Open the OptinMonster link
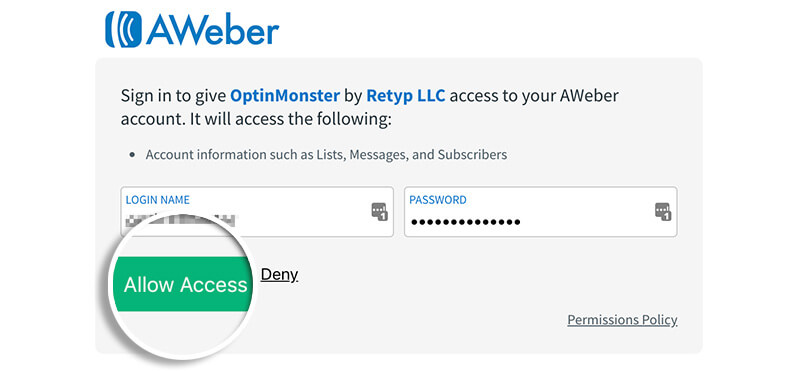This screenshot has width=800, height=371. click(285, 95)
